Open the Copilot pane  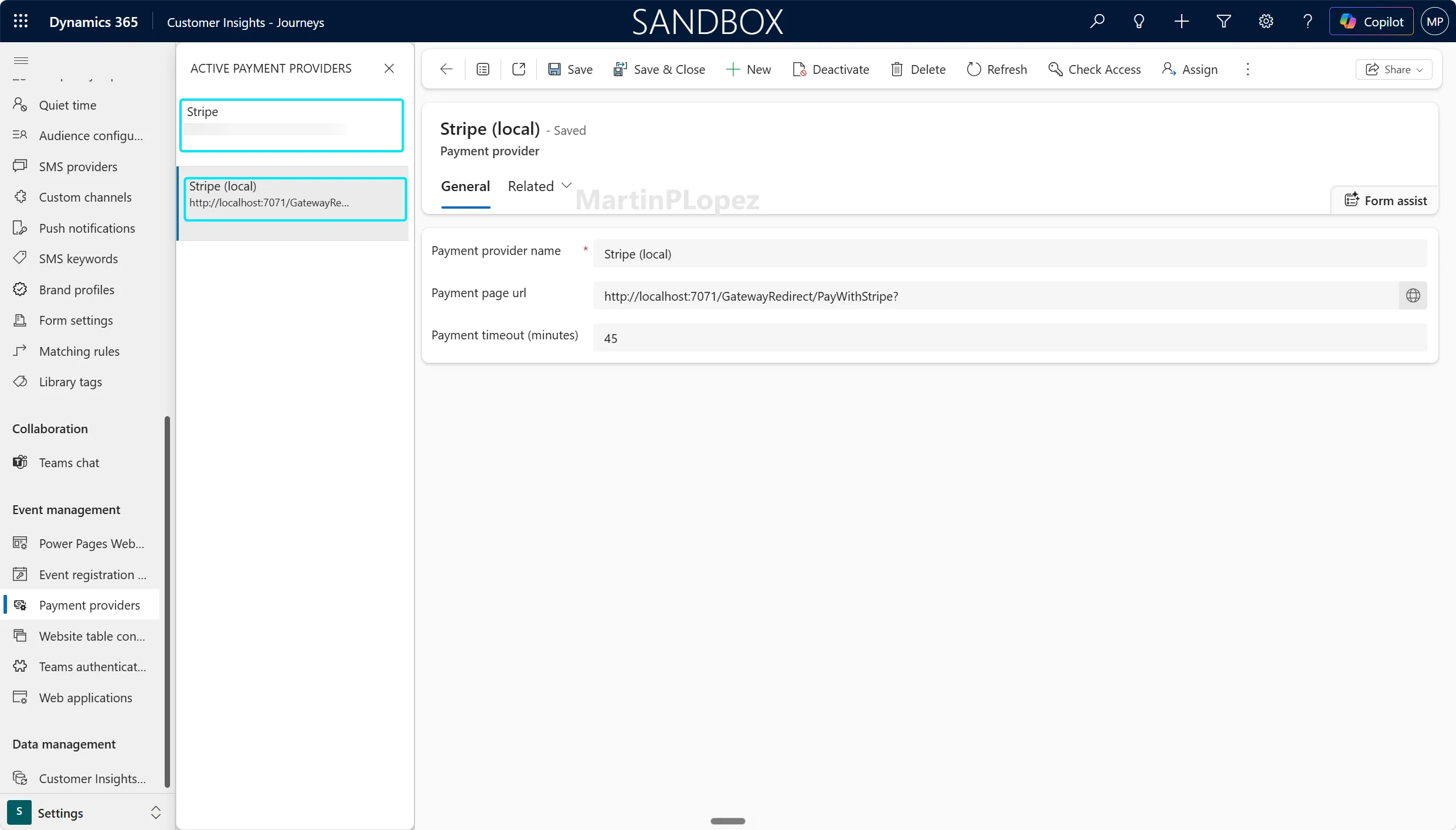pyautogui.click(x=1372, y=22)
